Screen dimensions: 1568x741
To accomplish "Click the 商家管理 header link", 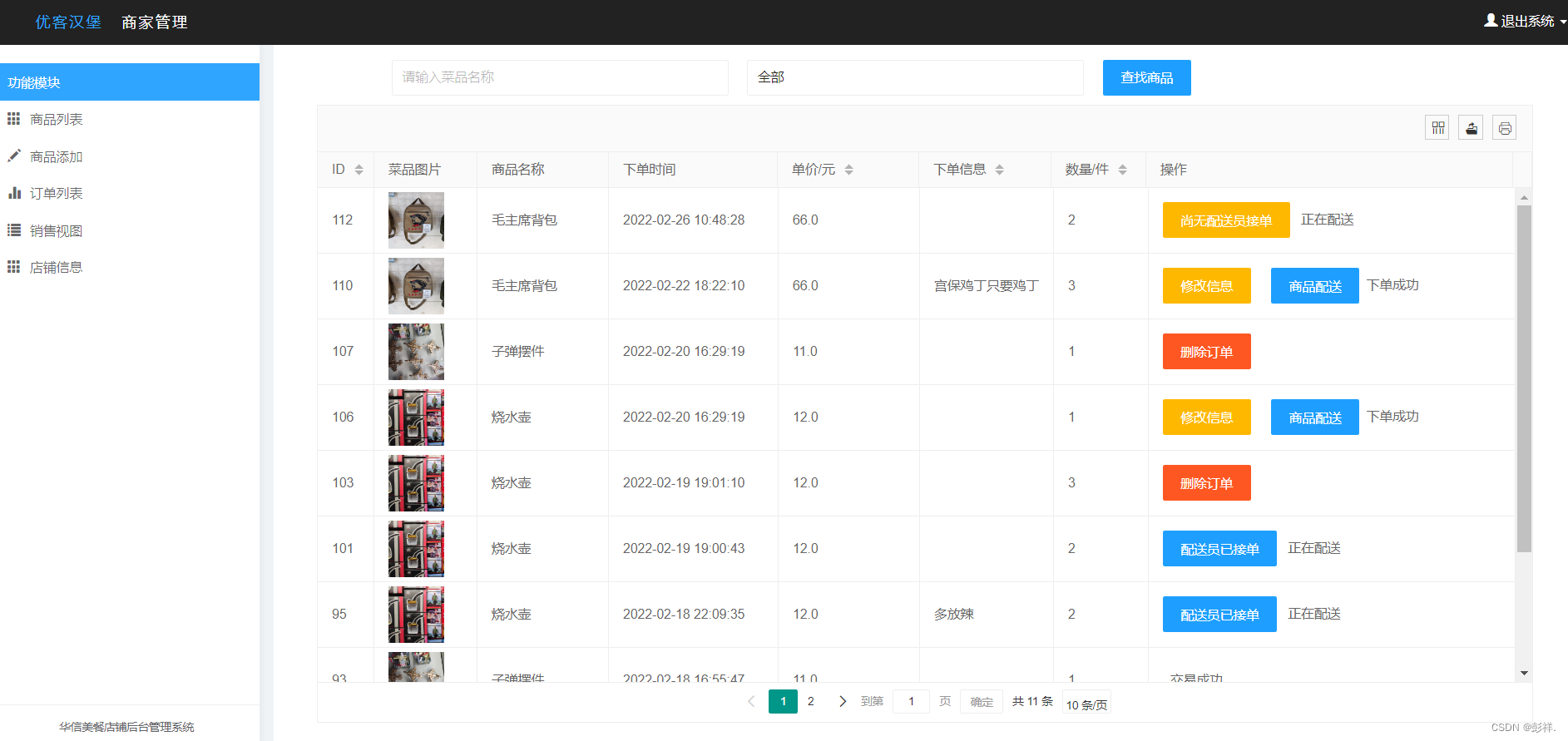I will [x=155, y=22].
